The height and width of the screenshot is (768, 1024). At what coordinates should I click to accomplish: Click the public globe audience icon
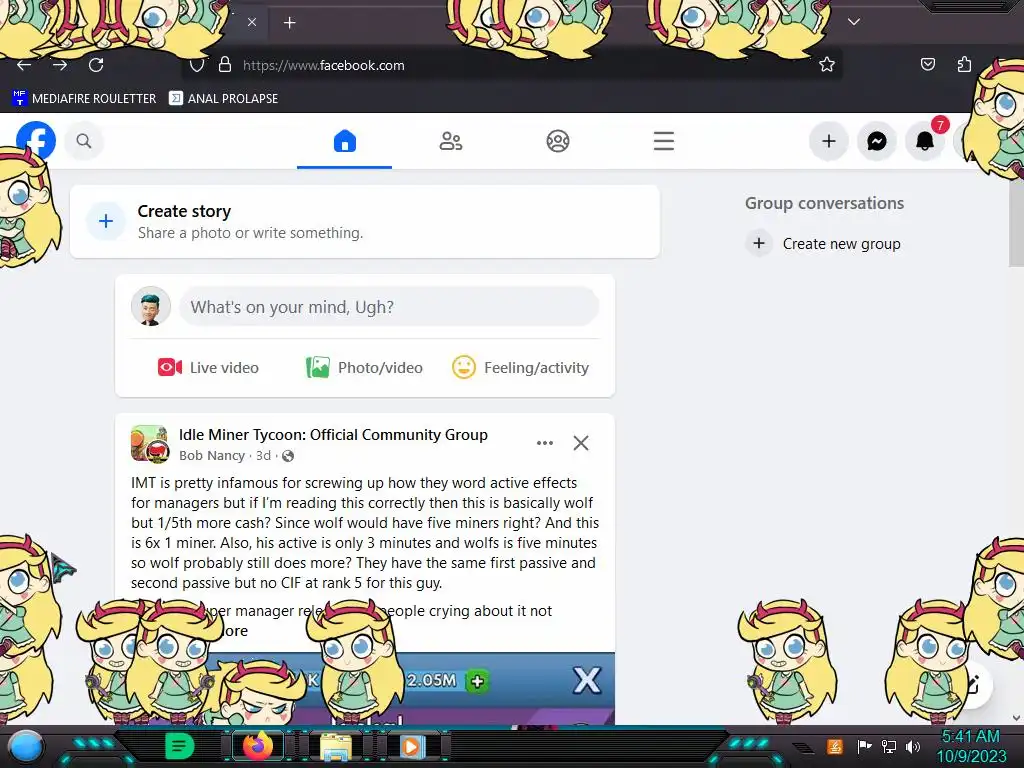pyautogui.click(x=288, y=456)
